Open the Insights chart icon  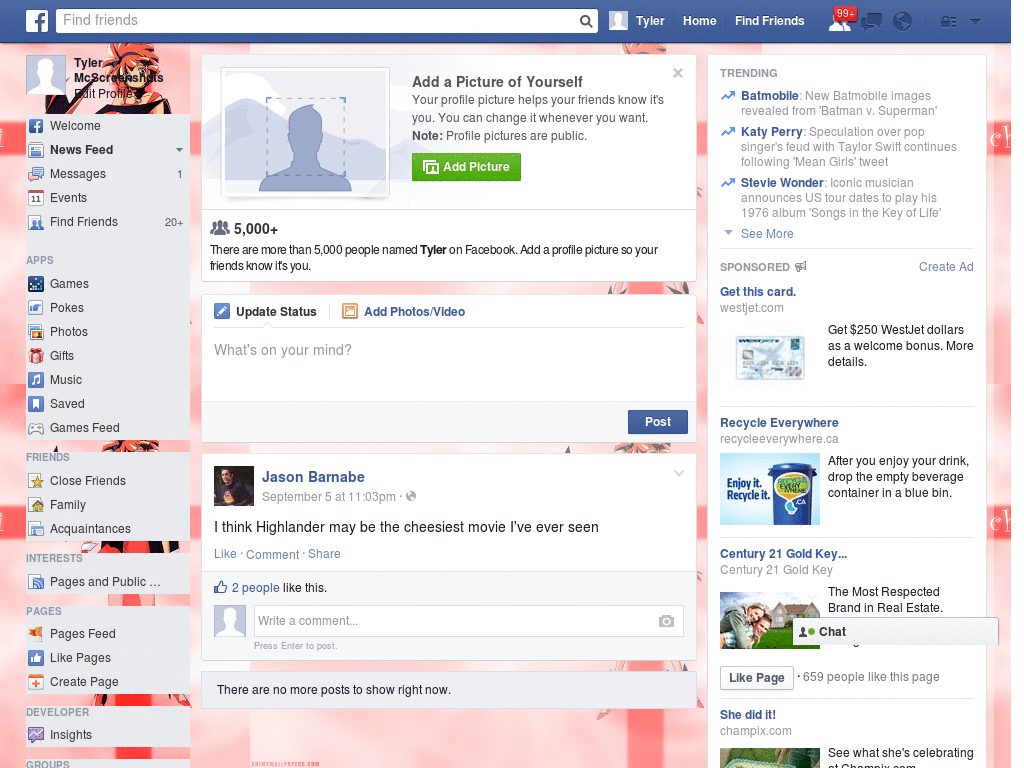[36, 735]
